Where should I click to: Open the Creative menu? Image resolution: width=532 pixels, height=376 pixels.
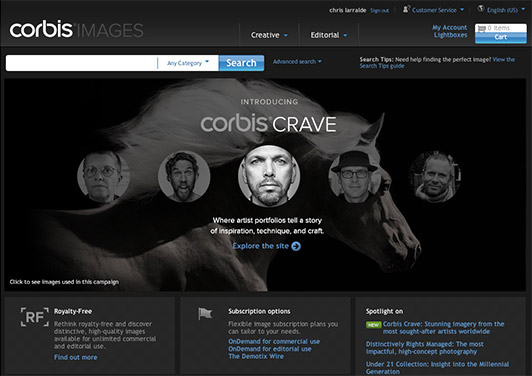click(x=269, y=35)
